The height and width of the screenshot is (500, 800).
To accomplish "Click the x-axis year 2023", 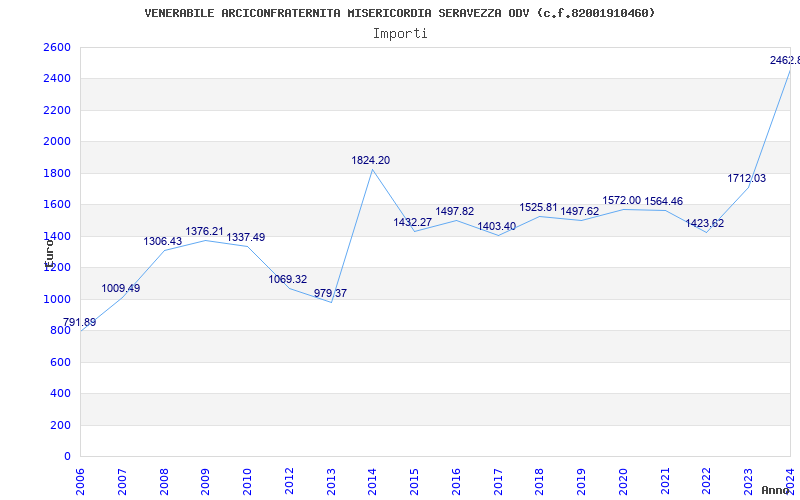I will [748, 482].
